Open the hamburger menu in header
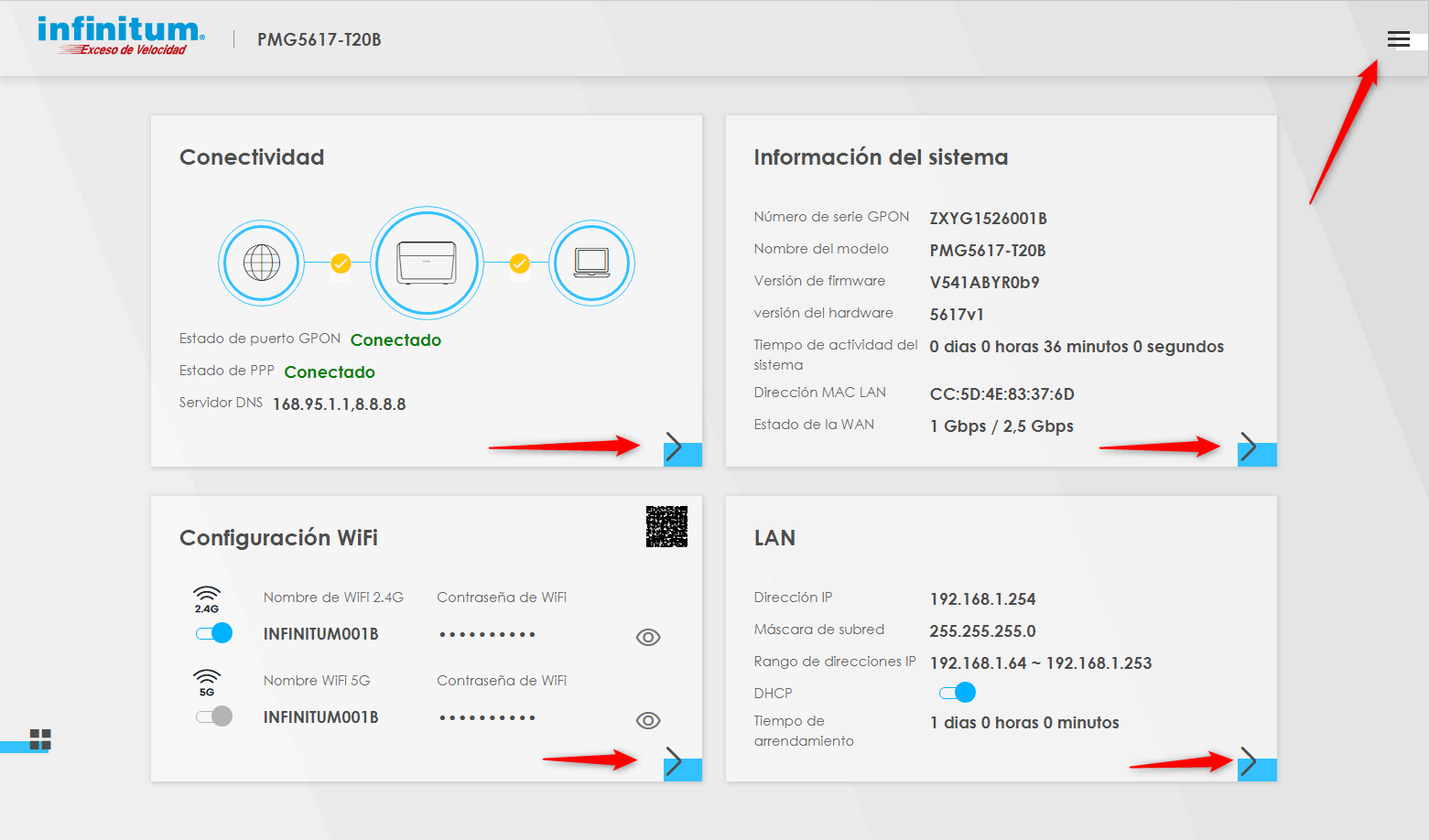This screenshot has height=840, width=1429. 1398,39
